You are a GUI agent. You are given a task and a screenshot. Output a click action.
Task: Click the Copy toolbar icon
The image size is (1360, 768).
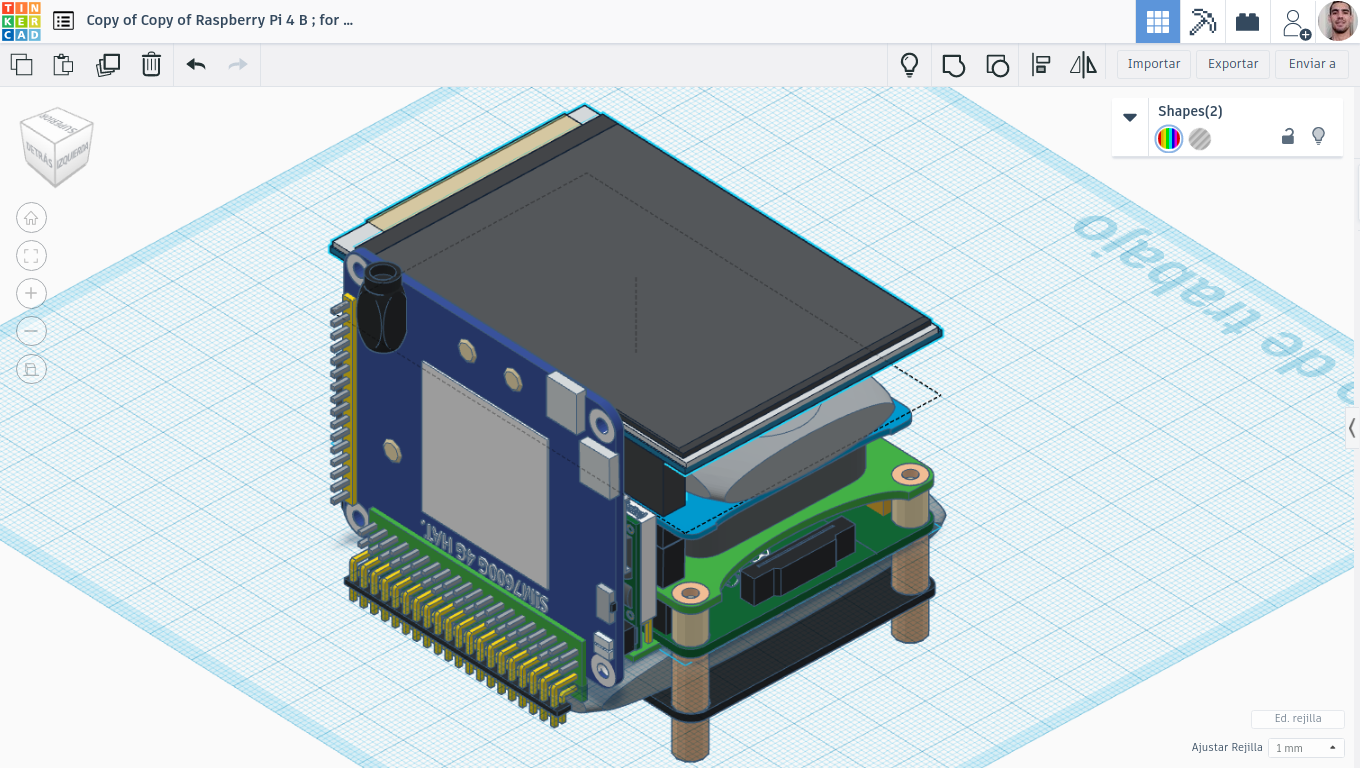[21, 65]
